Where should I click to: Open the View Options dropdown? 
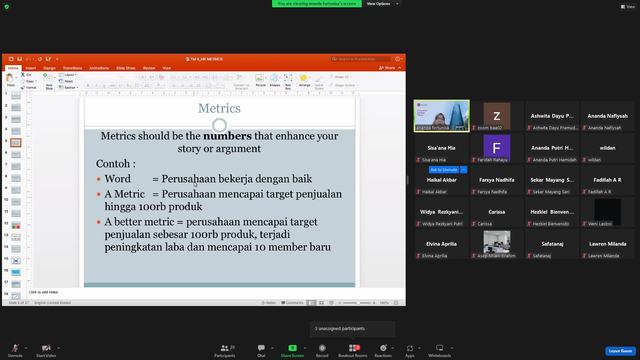[382, 4]
